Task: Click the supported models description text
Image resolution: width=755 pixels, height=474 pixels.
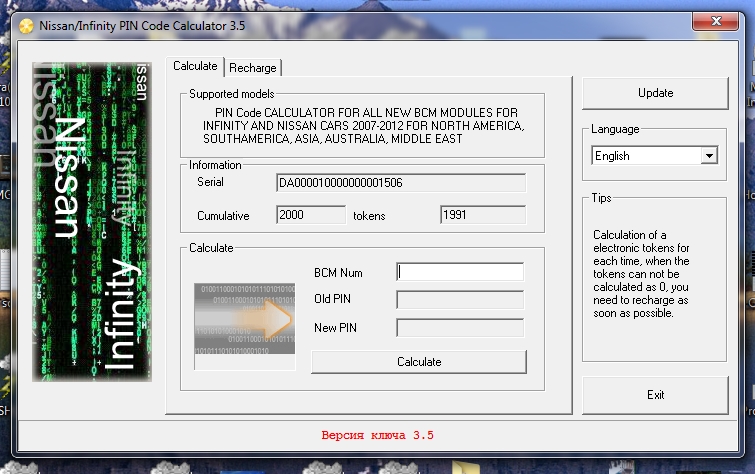Action: 364,126
